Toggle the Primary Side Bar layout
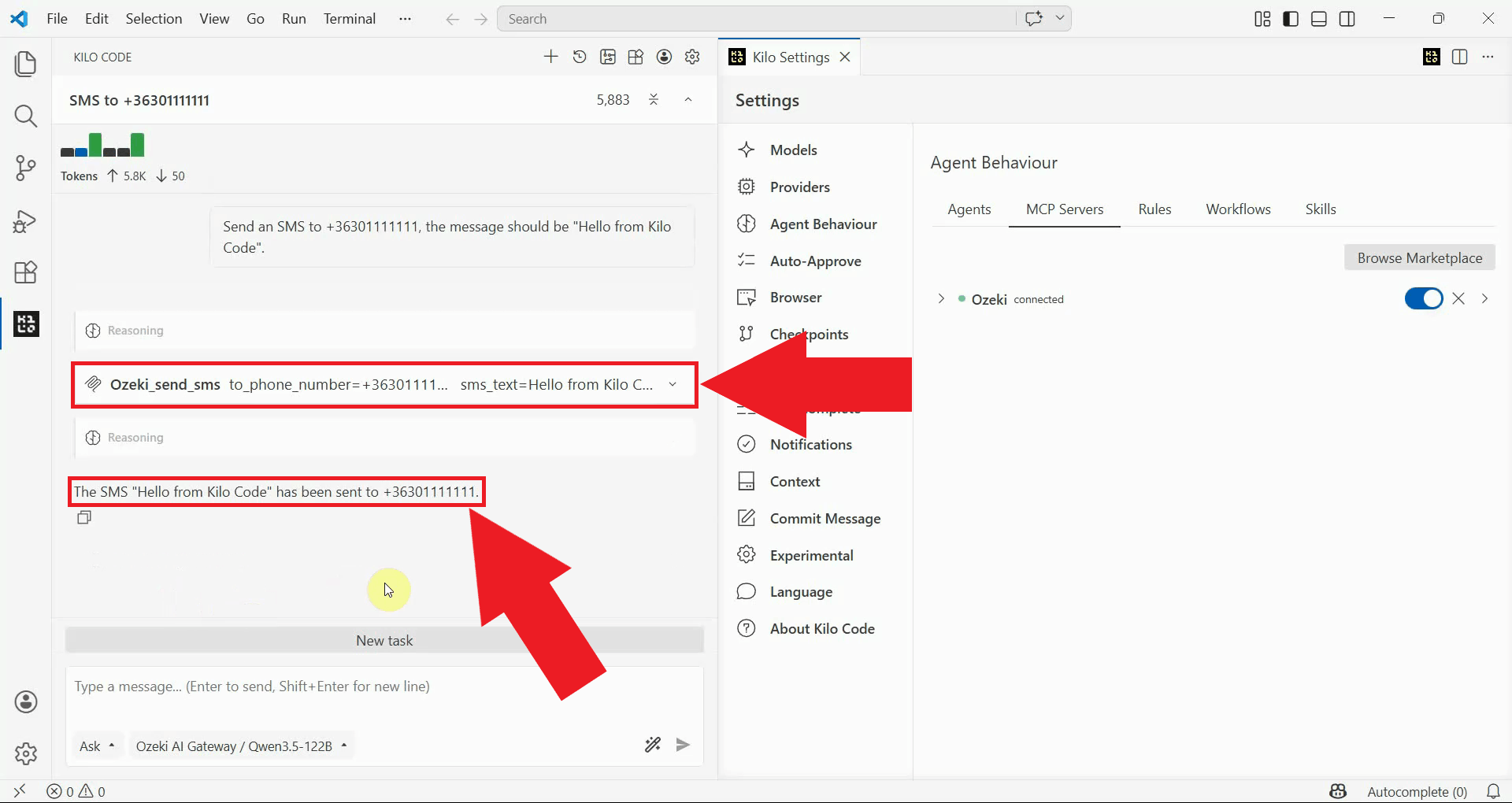The width and height of the screenshot is (1512, 803). click(1291, 19)
